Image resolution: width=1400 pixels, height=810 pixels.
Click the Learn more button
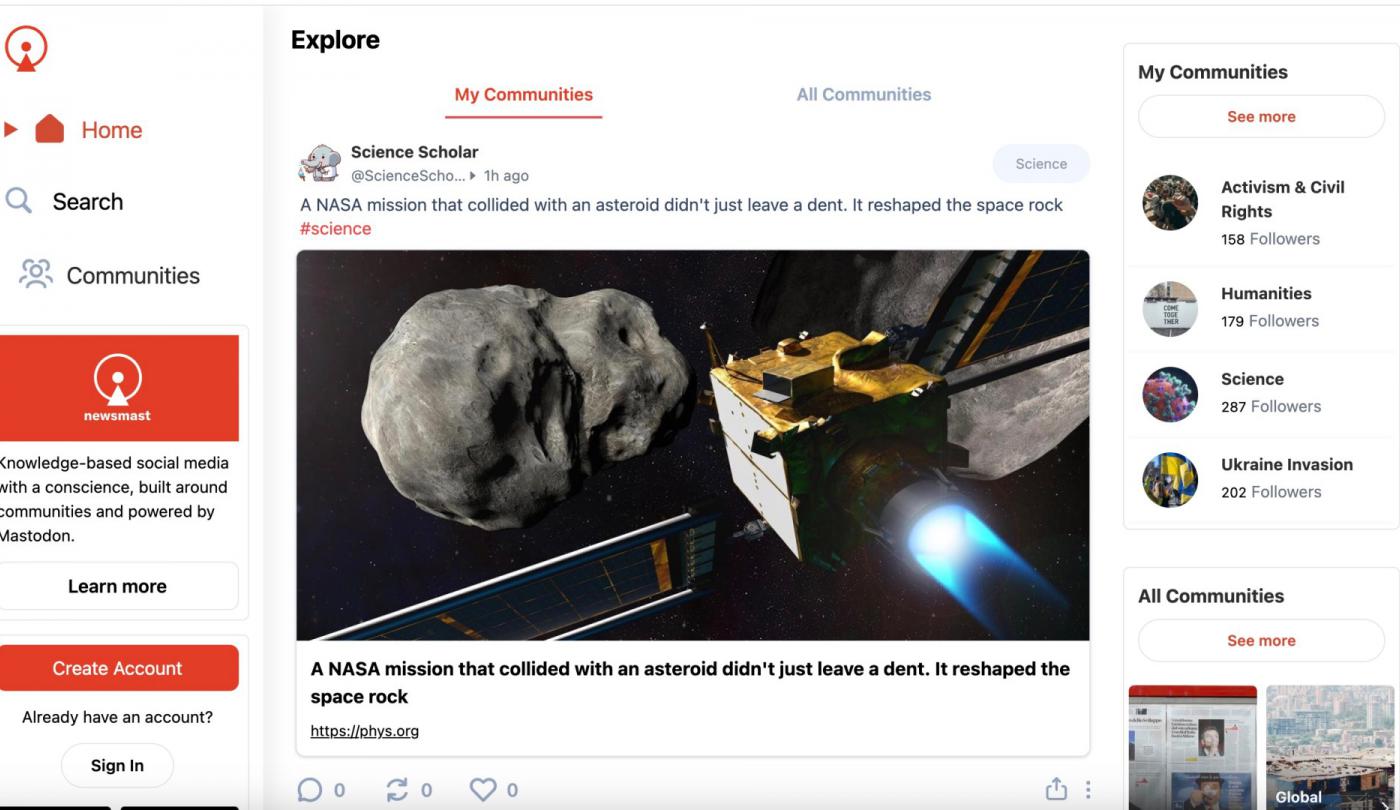coord(117,586)
